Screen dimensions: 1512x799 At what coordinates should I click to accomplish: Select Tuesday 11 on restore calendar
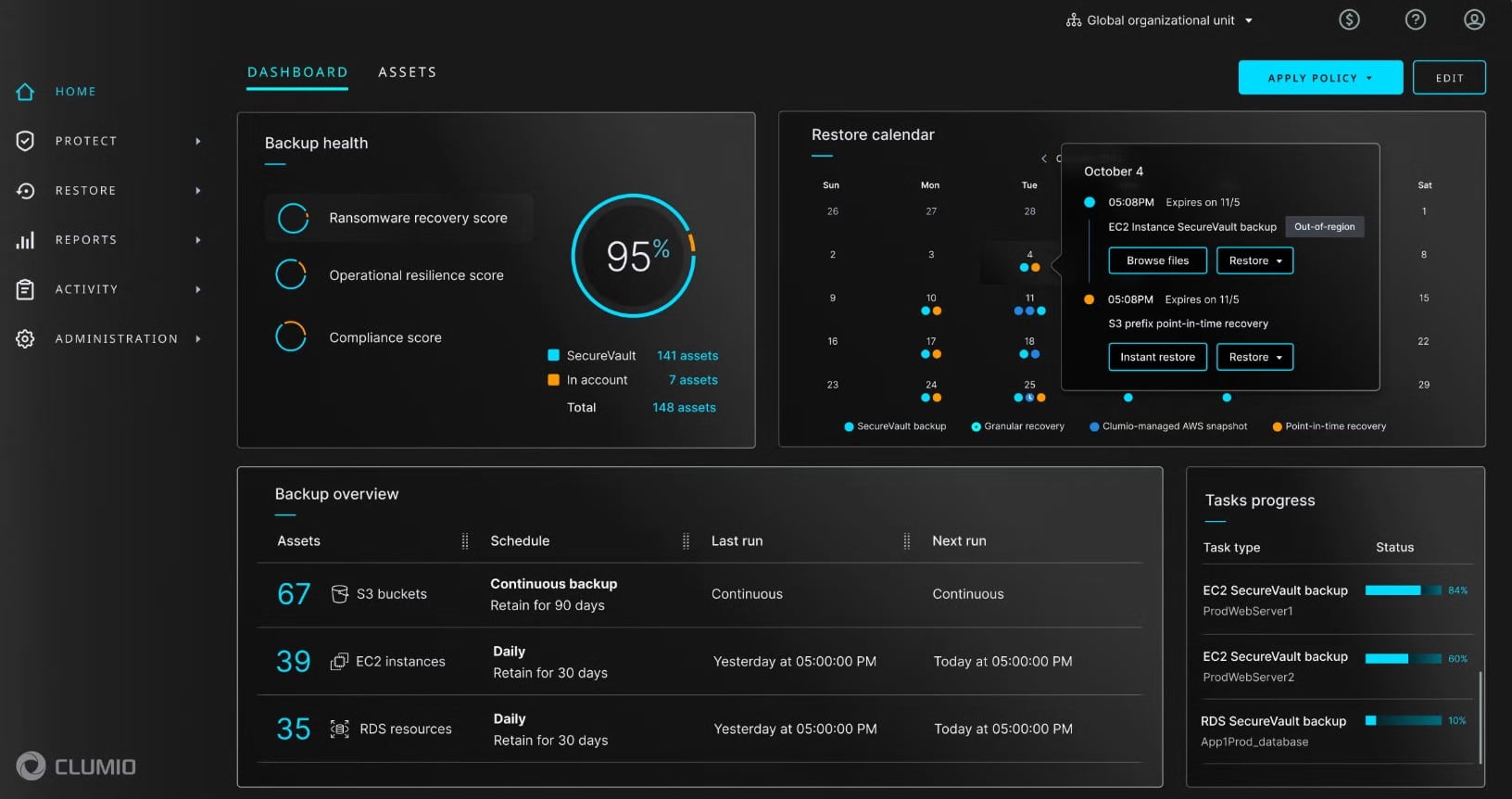pos(1029,304)
